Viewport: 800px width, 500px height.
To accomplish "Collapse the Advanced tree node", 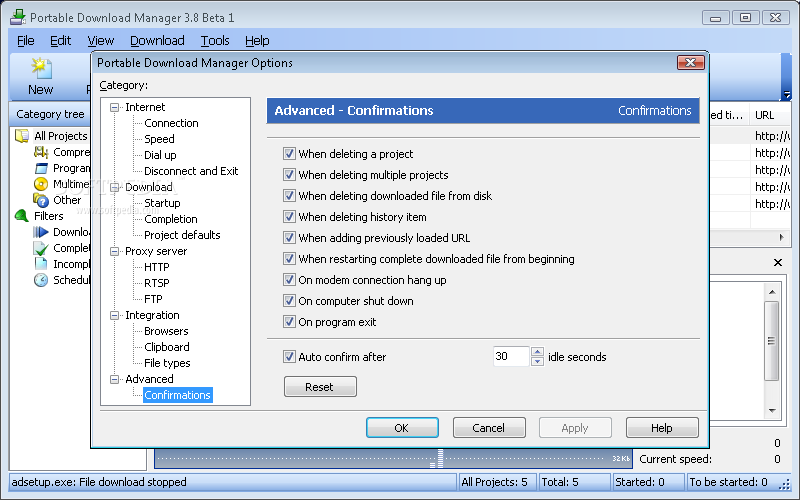I will pos(115,379).
